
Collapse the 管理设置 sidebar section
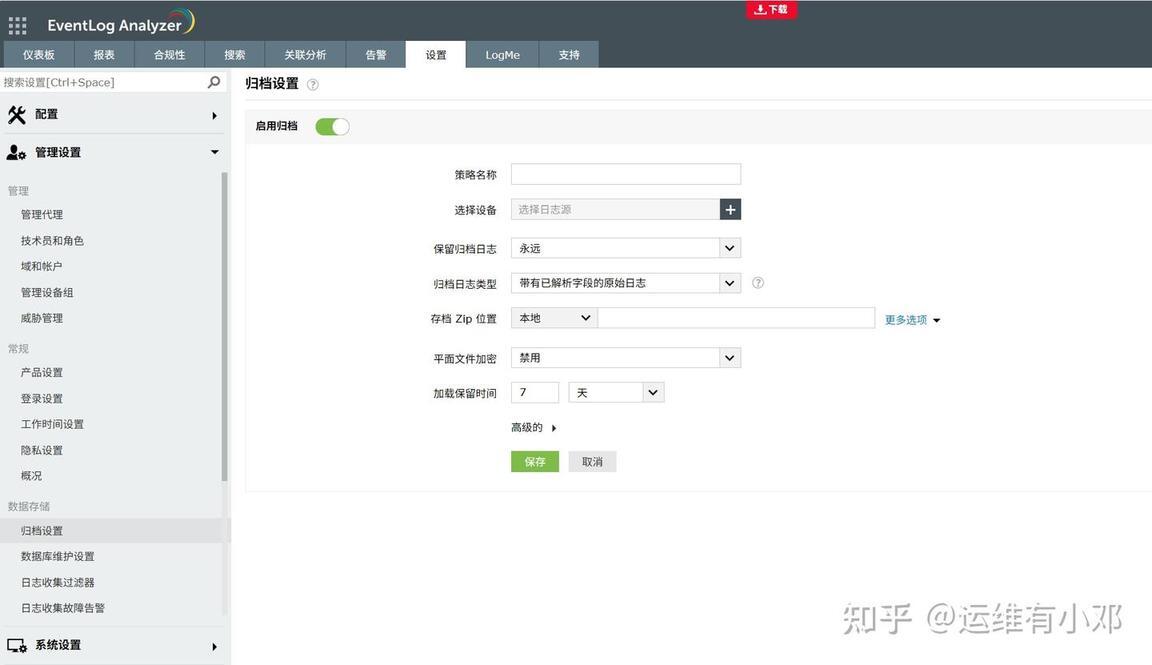tap(215, 152)
